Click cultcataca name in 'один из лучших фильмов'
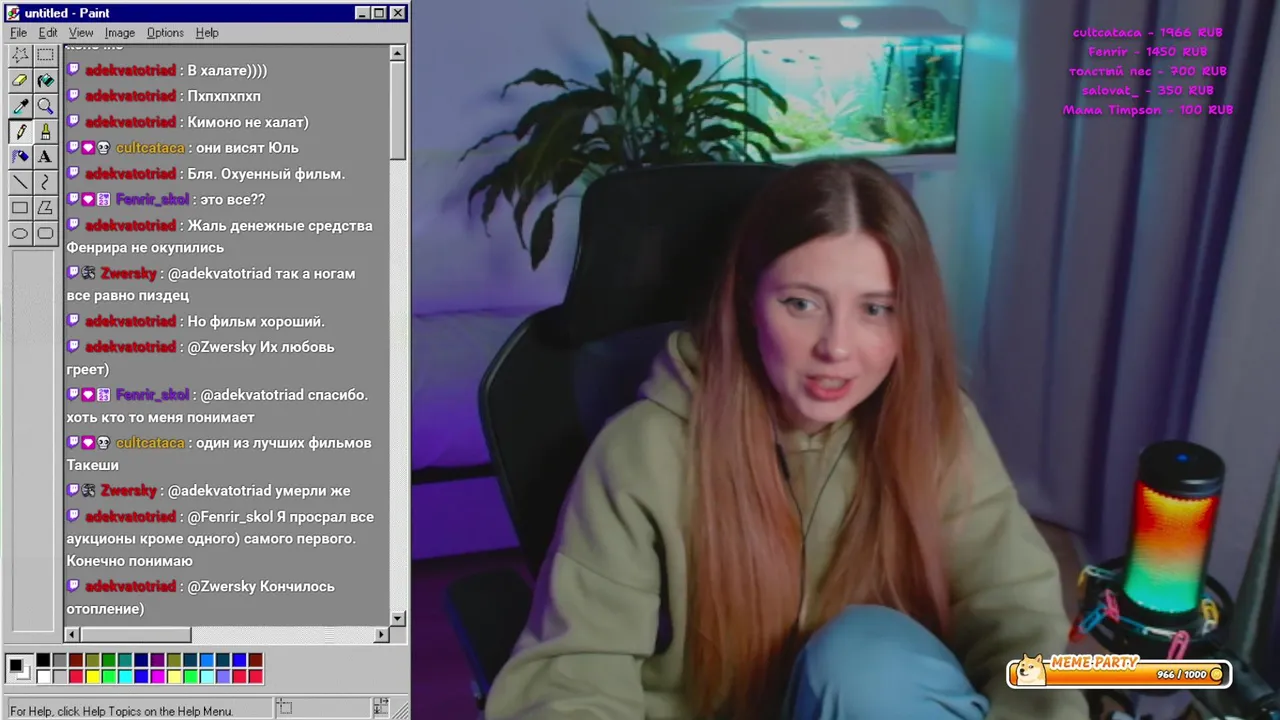The height and width of the screenshot is (720, 1280). [x=150, y=443]
